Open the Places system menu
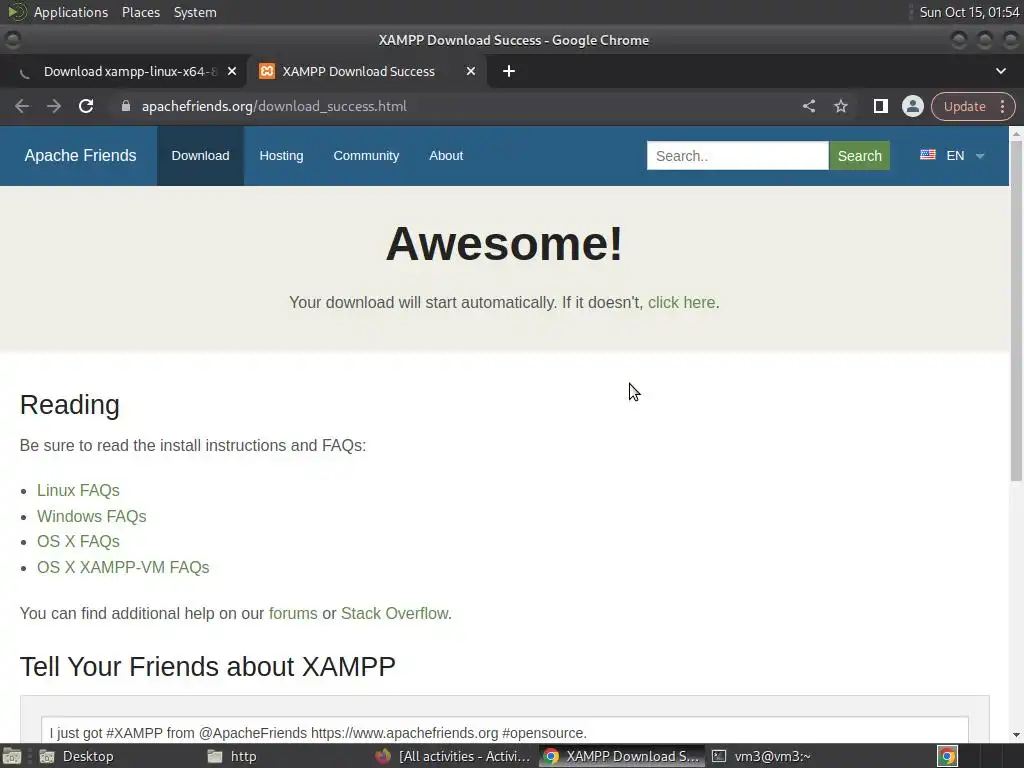This screenshot has height=768, width=1024. point(141,12)
